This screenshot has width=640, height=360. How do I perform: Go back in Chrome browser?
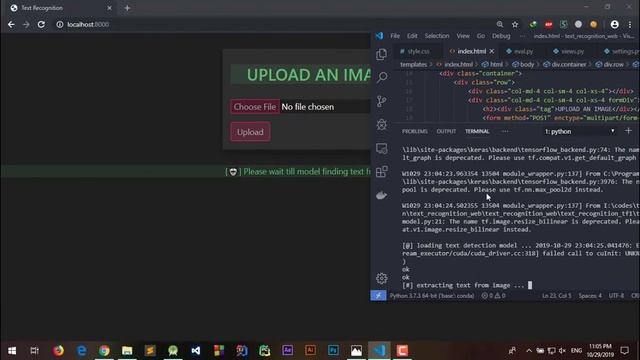pos(11,24)
